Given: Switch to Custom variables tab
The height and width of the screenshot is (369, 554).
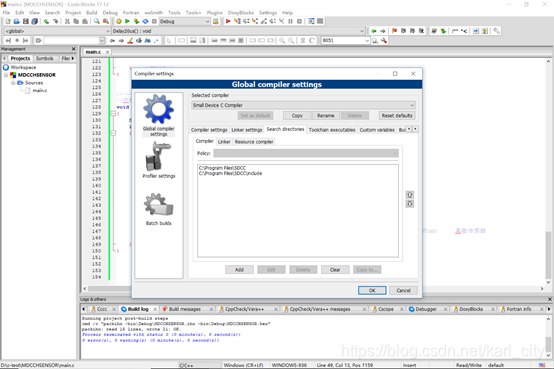Looking at the screenshot, I should 377,130.
